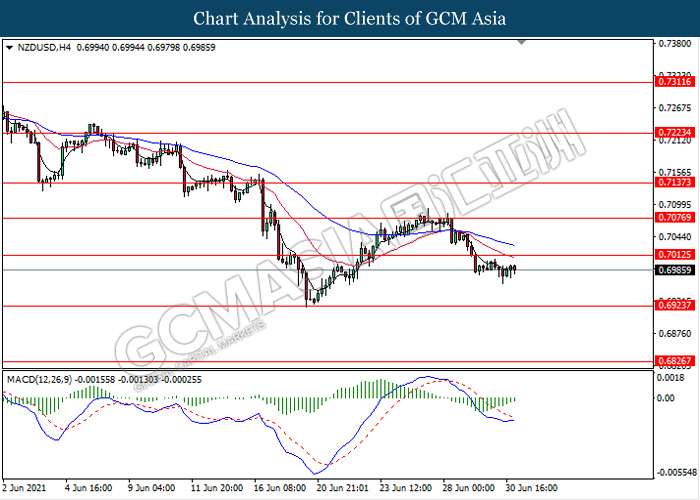Select the 0.71373 price level label
This screenshot has height=500, width=700.
tap(675, 182)
